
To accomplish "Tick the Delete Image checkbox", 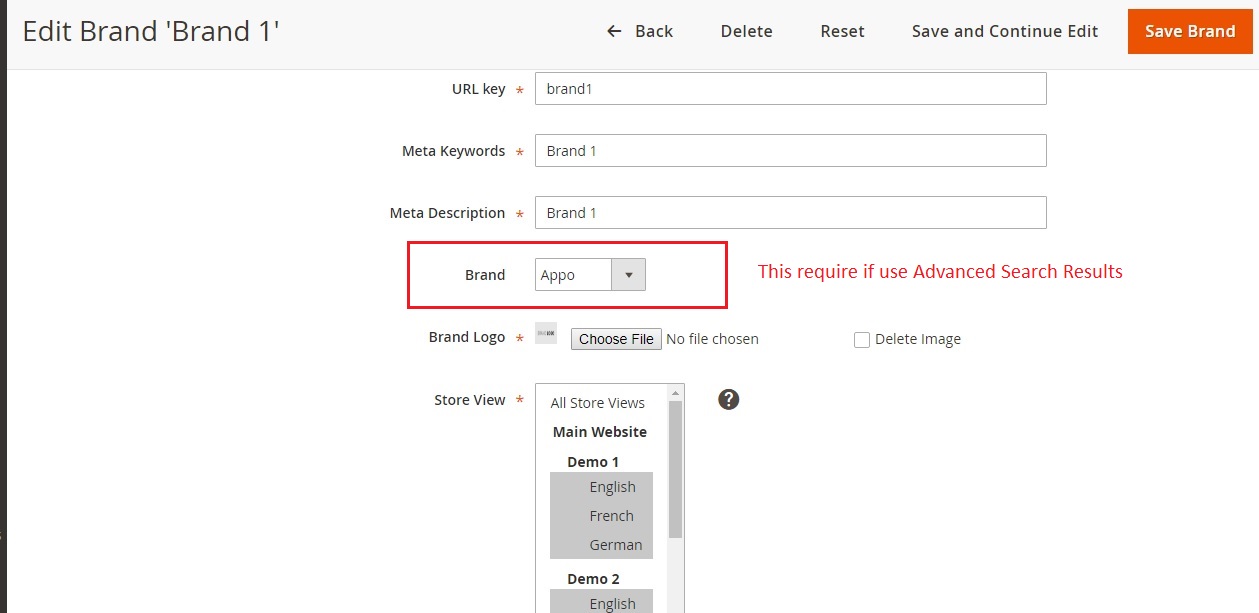I will coord(862,340).
